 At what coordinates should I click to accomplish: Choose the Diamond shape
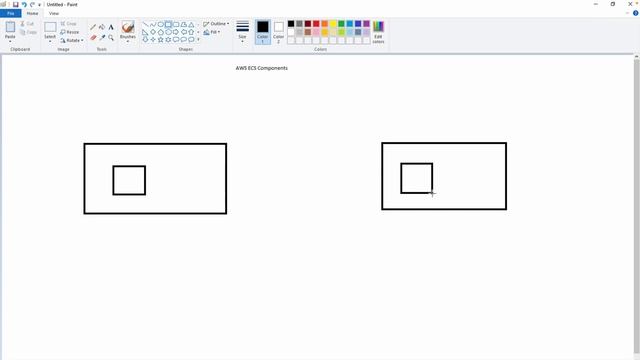(x=153, y=32)
